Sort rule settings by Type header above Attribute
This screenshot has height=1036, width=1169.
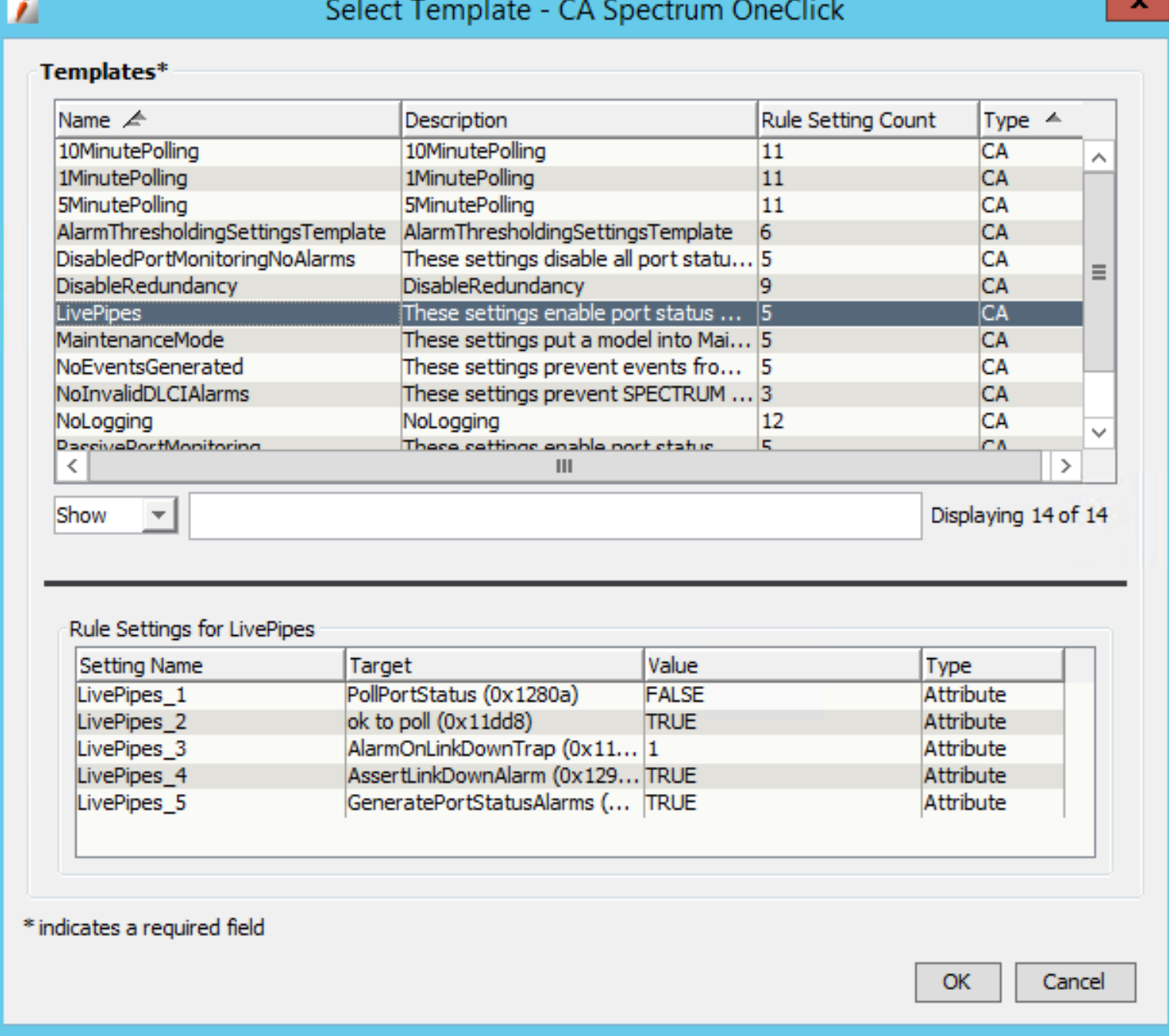(x=993, y=665)
